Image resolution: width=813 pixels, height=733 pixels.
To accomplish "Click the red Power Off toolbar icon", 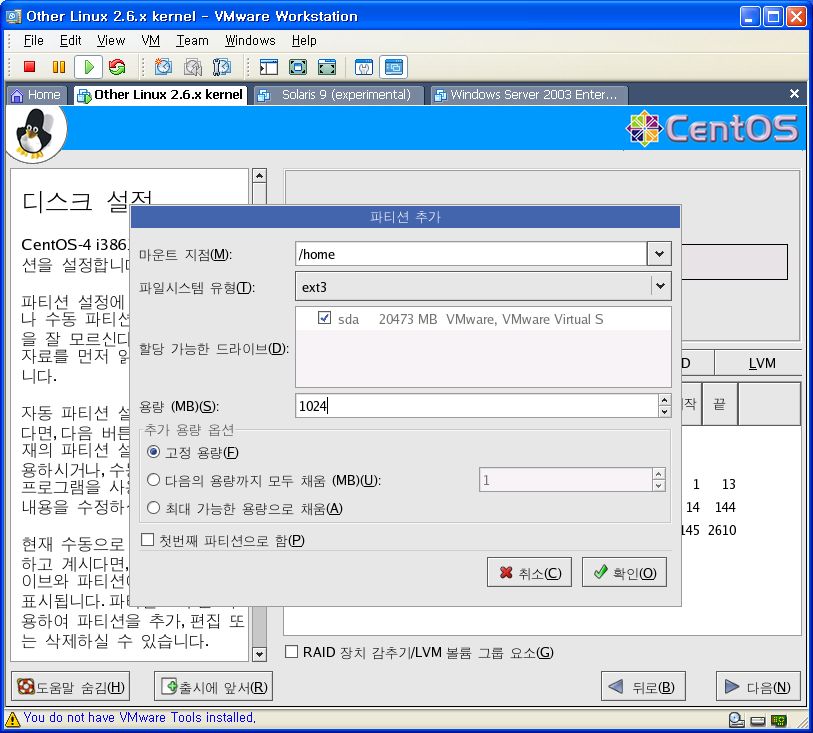I will click(x=29, y=67).
